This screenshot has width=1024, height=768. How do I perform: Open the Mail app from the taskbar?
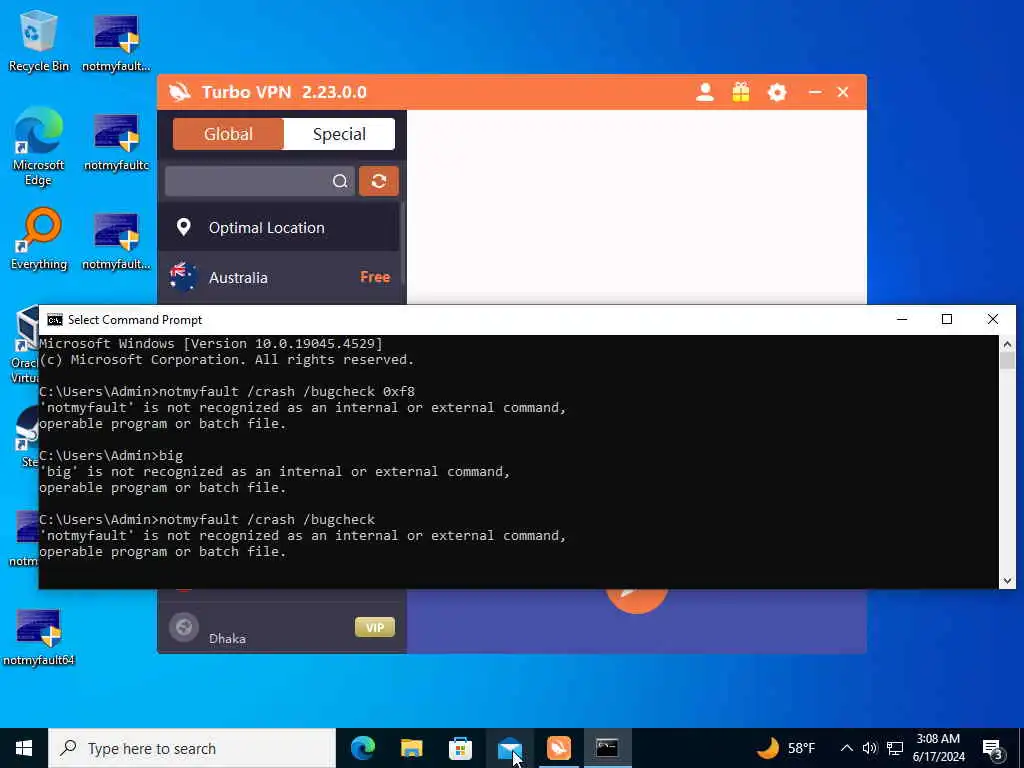[x=509, y=748]
